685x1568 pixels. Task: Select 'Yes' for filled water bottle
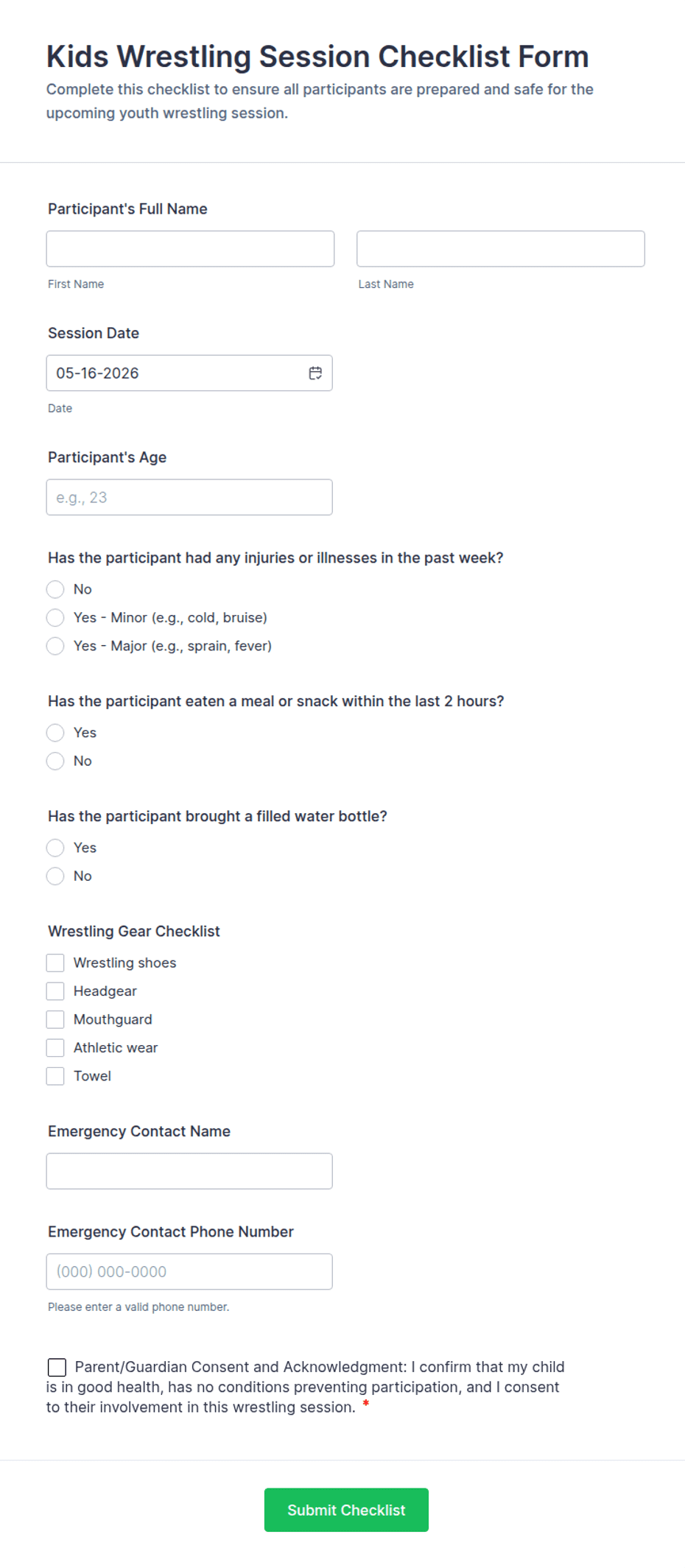point(55,848)
